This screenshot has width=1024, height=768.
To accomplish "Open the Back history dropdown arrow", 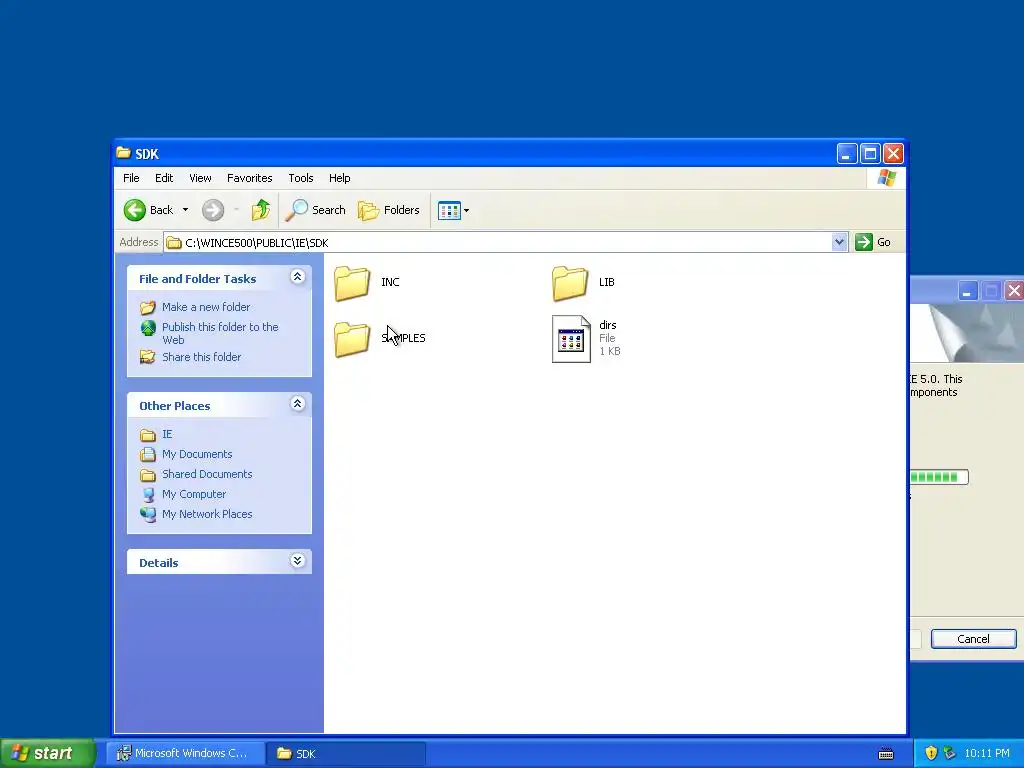I will [x=185, y=210].
